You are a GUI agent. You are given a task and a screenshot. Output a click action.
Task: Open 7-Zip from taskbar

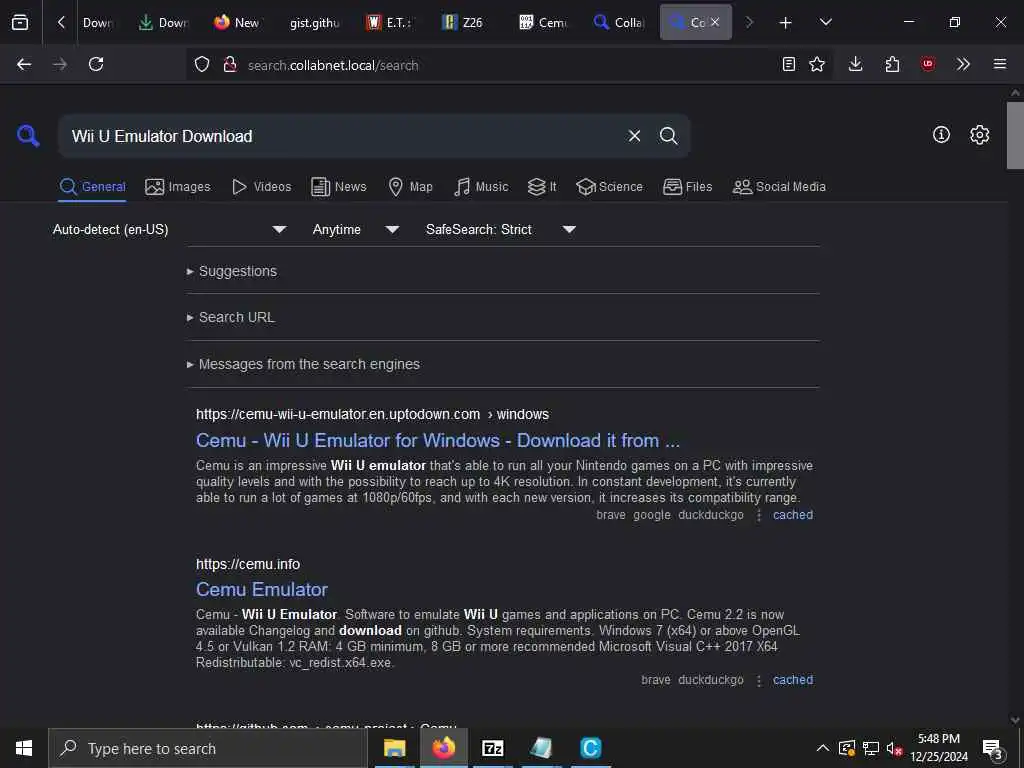pyautogui.click(x=492, y=748)
